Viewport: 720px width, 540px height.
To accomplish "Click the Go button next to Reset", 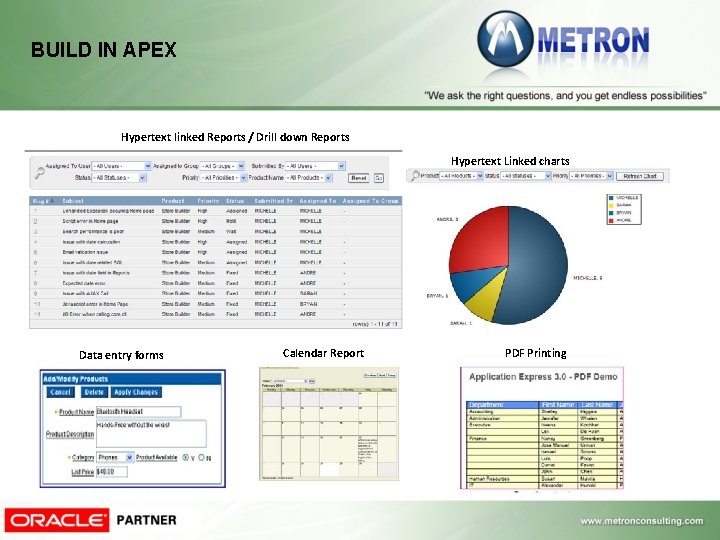I will [x=378, y=178].
